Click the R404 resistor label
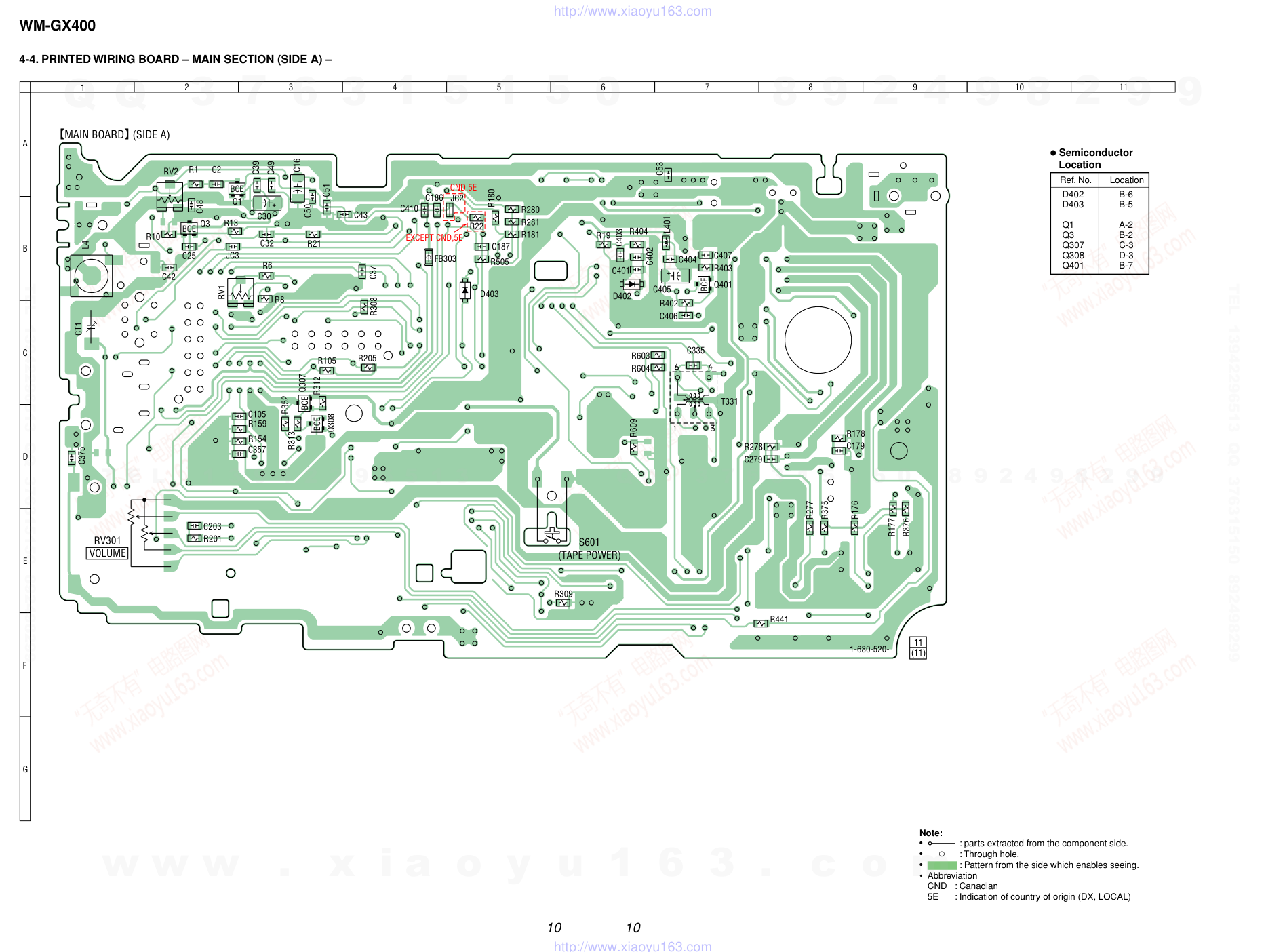Viewport: 1266px width, 952px height. [639, 231]
